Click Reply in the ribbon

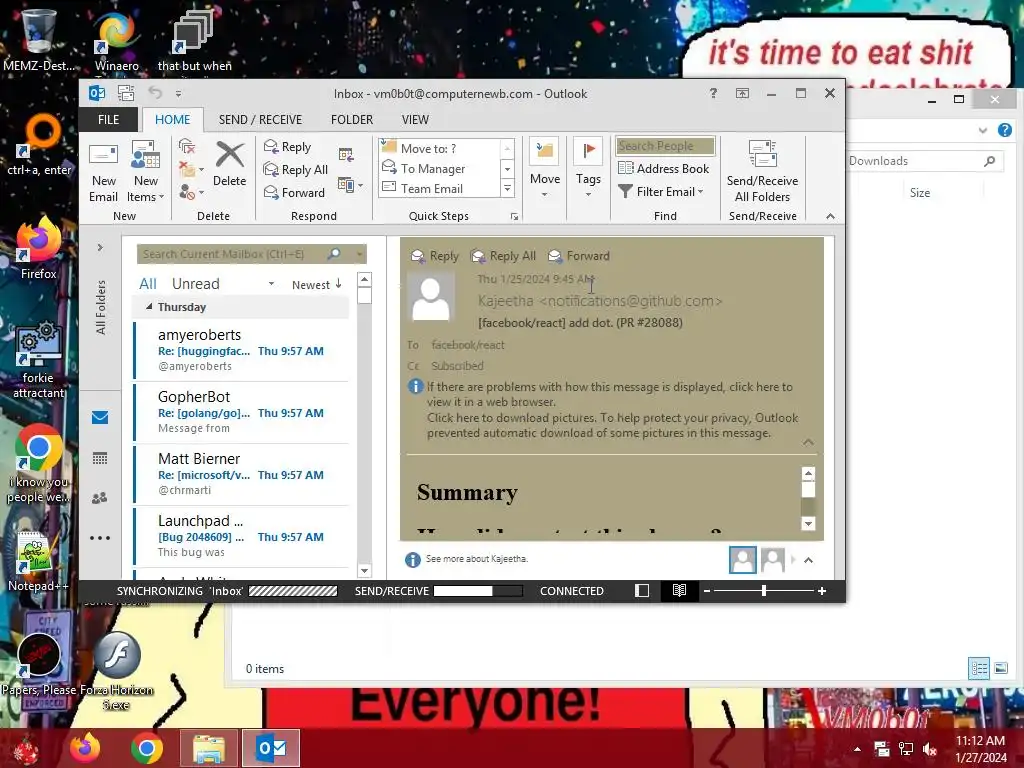click(287, 147)
